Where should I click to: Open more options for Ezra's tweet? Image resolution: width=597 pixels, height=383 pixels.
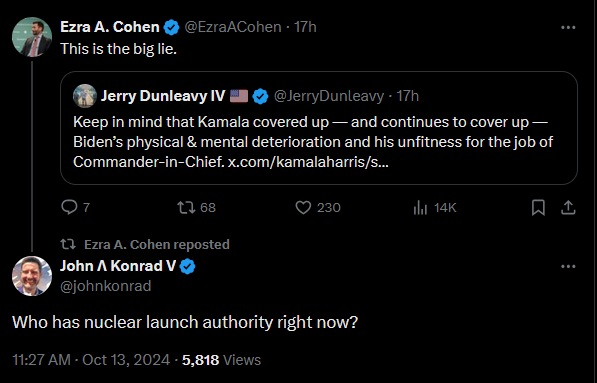(x=568, y=27)
